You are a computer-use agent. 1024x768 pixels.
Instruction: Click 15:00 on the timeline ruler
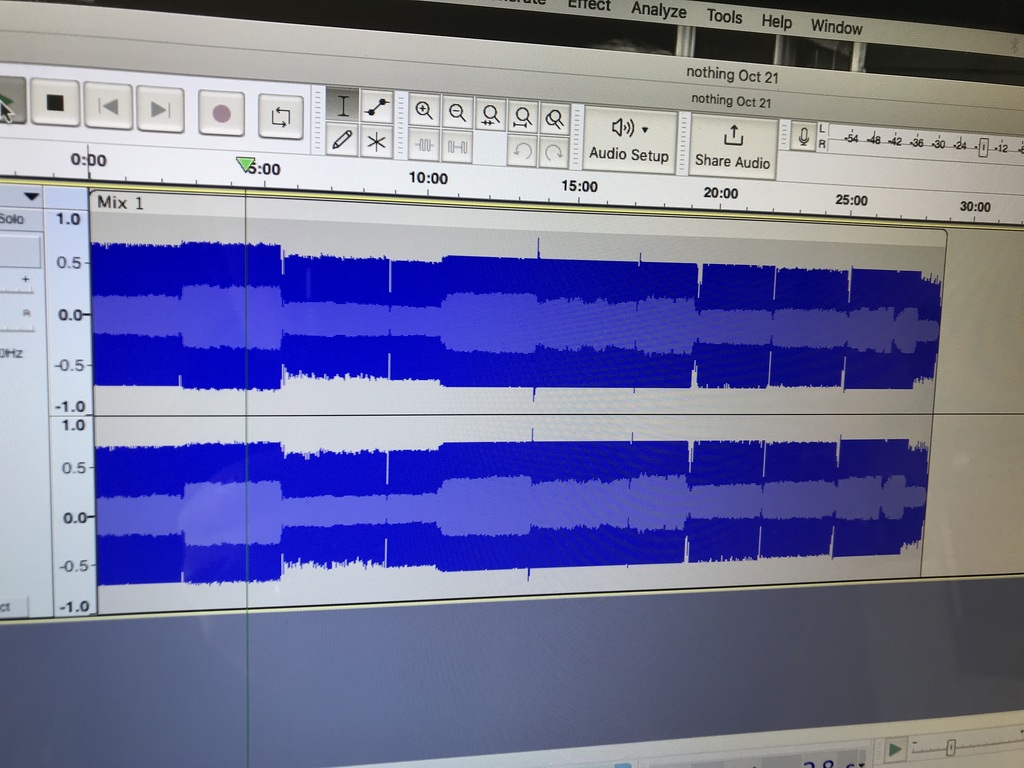click(x=579, y=186)
